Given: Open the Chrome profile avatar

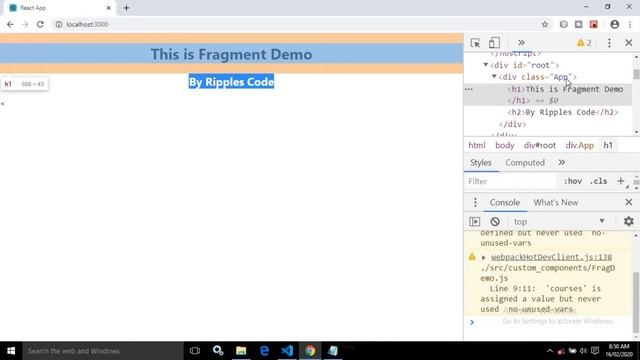Looking at the screenshot, I should 614,24.
